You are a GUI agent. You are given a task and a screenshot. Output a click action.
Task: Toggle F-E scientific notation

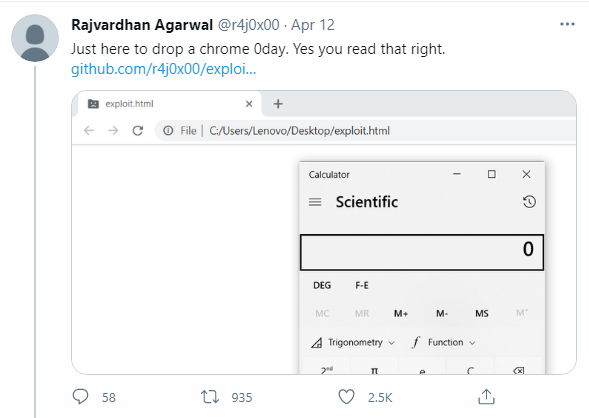point(362,285)
